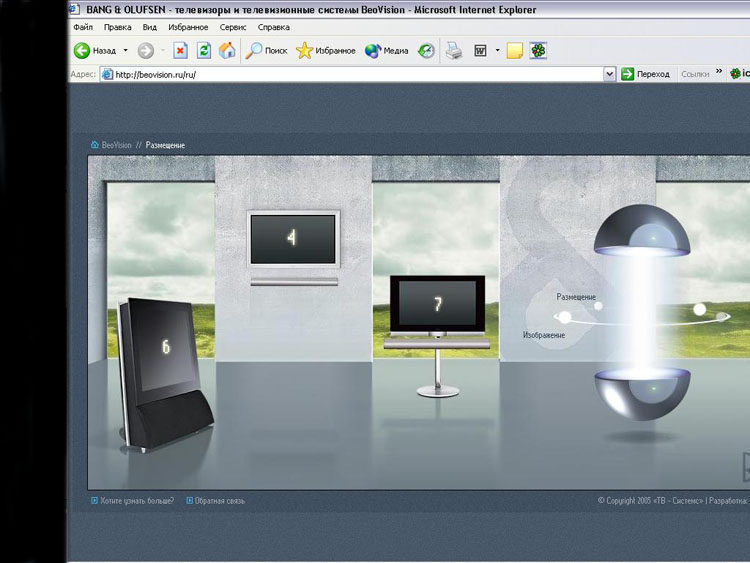The height and width of the screenshot is (563, 750).
Task: Select the stand TV labeled 7
Action: [x=437, y=304]
